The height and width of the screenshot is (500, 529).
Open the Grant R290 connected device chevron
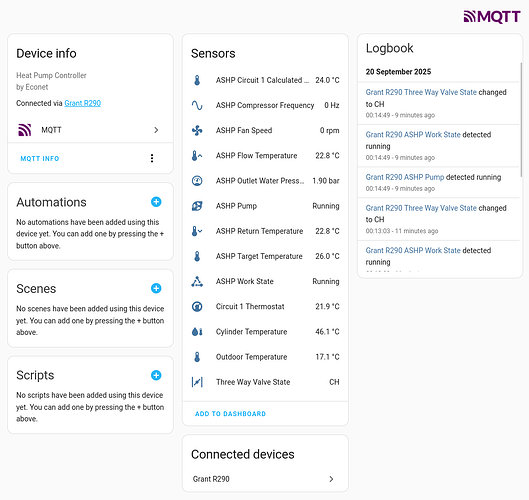[331, 479]
